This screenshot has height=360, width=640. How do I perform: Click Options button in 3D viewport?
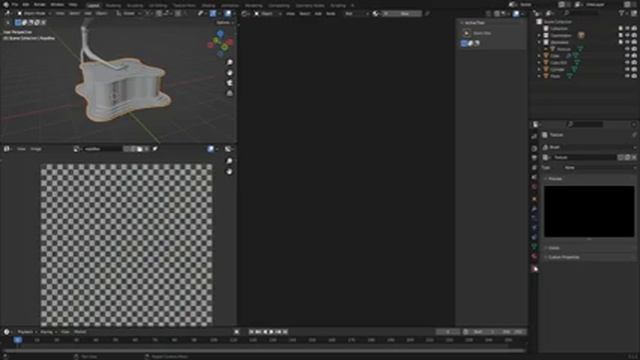pos(224,22)
